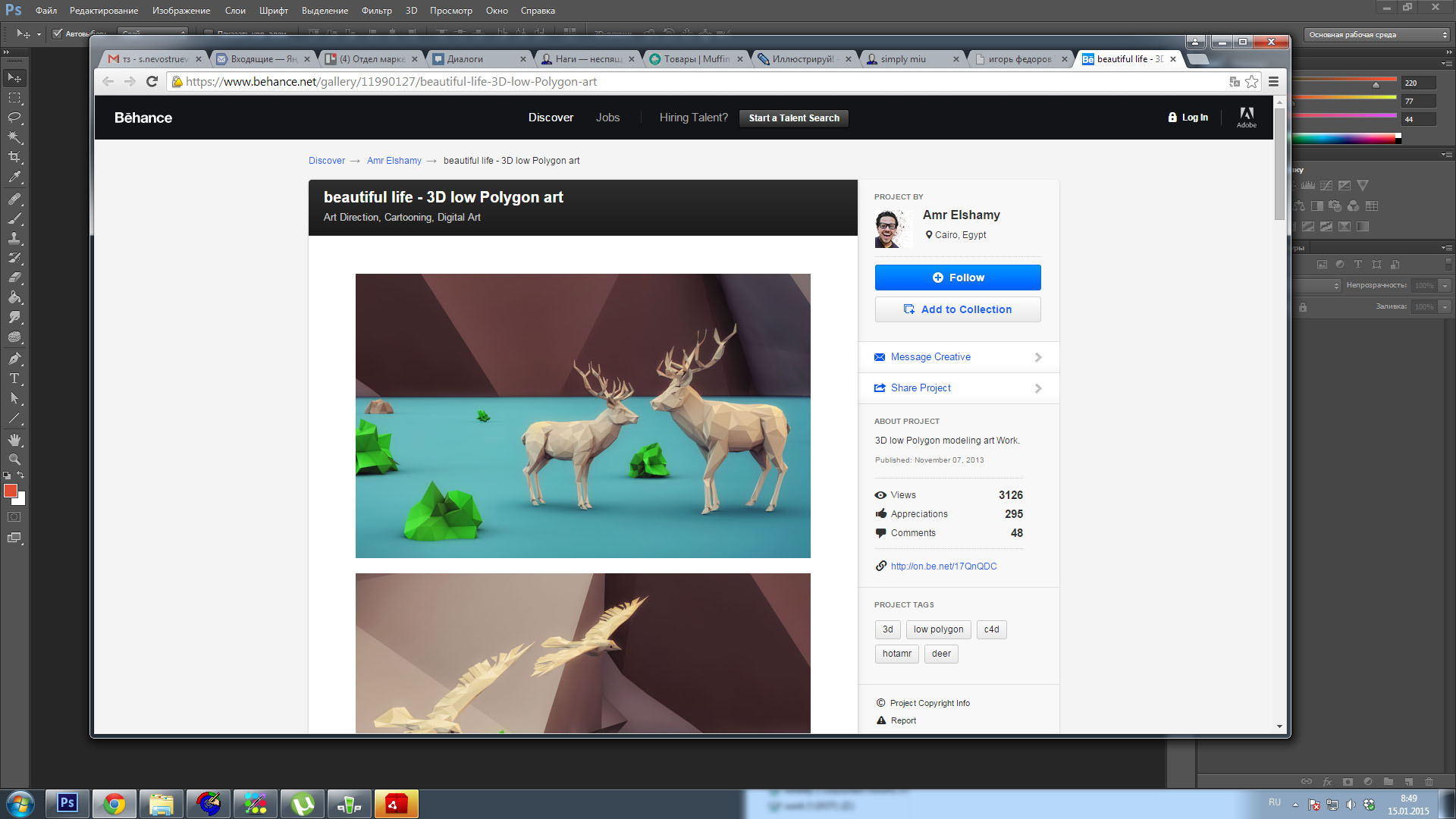Select the Lasso tool
This screenshot has height=819, width=1456.
tap(14, 118)
